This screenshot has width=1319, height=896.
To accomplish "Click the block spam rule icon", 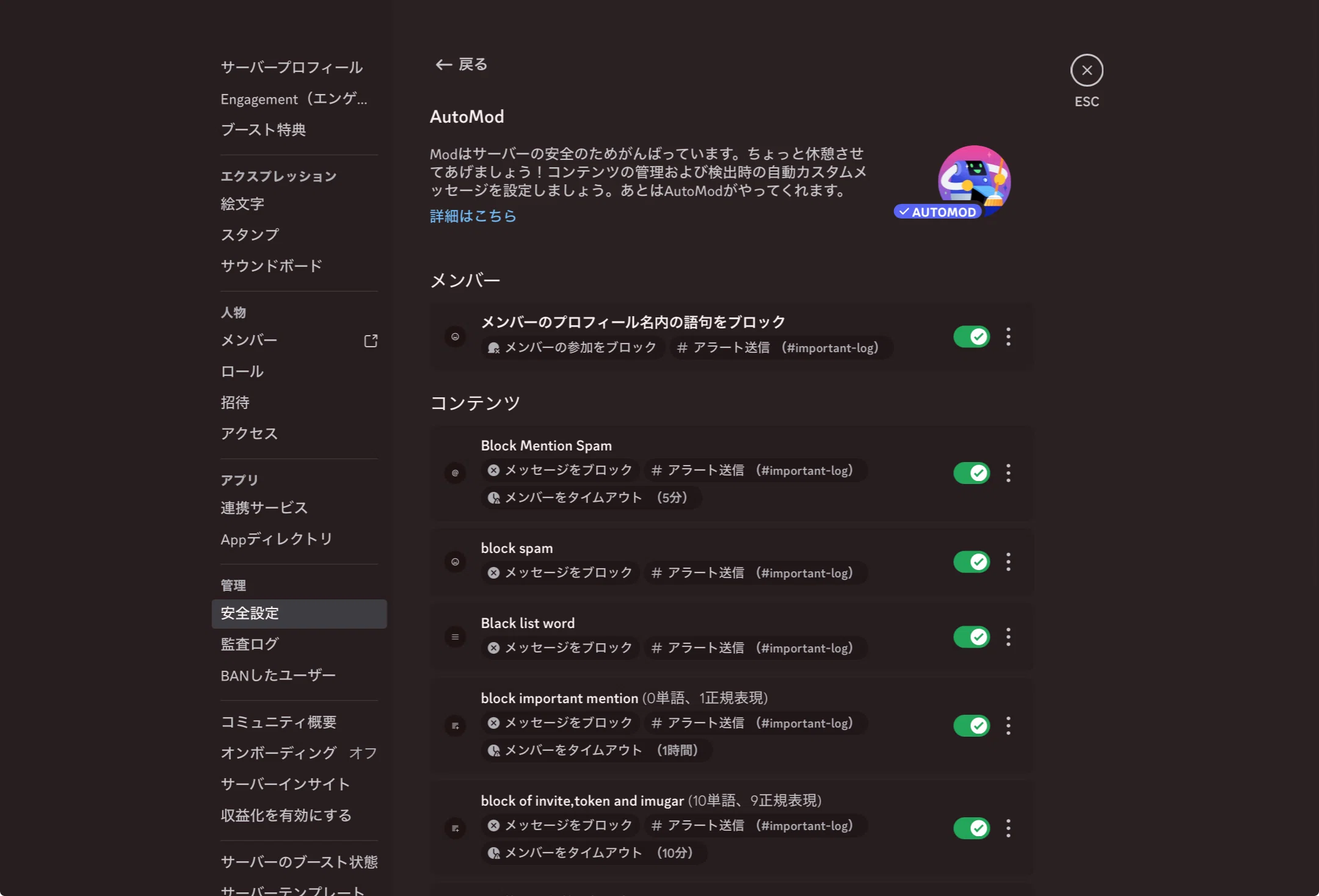I will click(455, 562).
